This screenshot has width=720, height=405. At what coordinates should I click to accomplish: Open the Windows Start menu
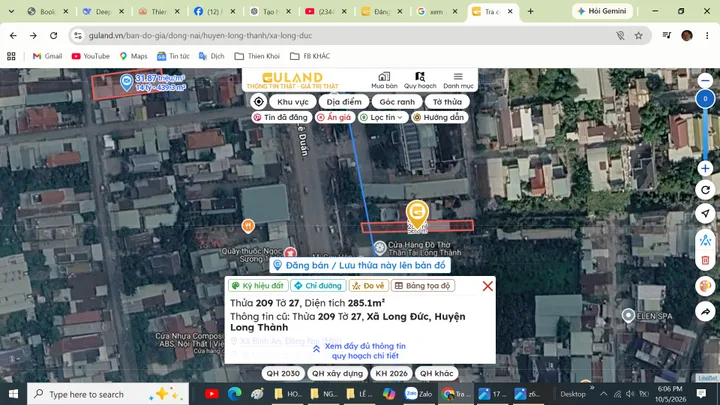tap(13, 394)
